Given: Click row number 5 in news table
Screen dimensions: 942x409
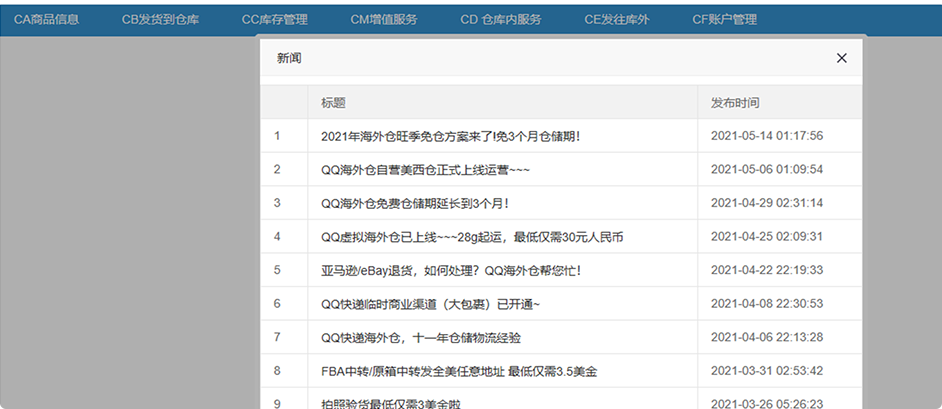Looking at the screenshot, I should point(277,270).
